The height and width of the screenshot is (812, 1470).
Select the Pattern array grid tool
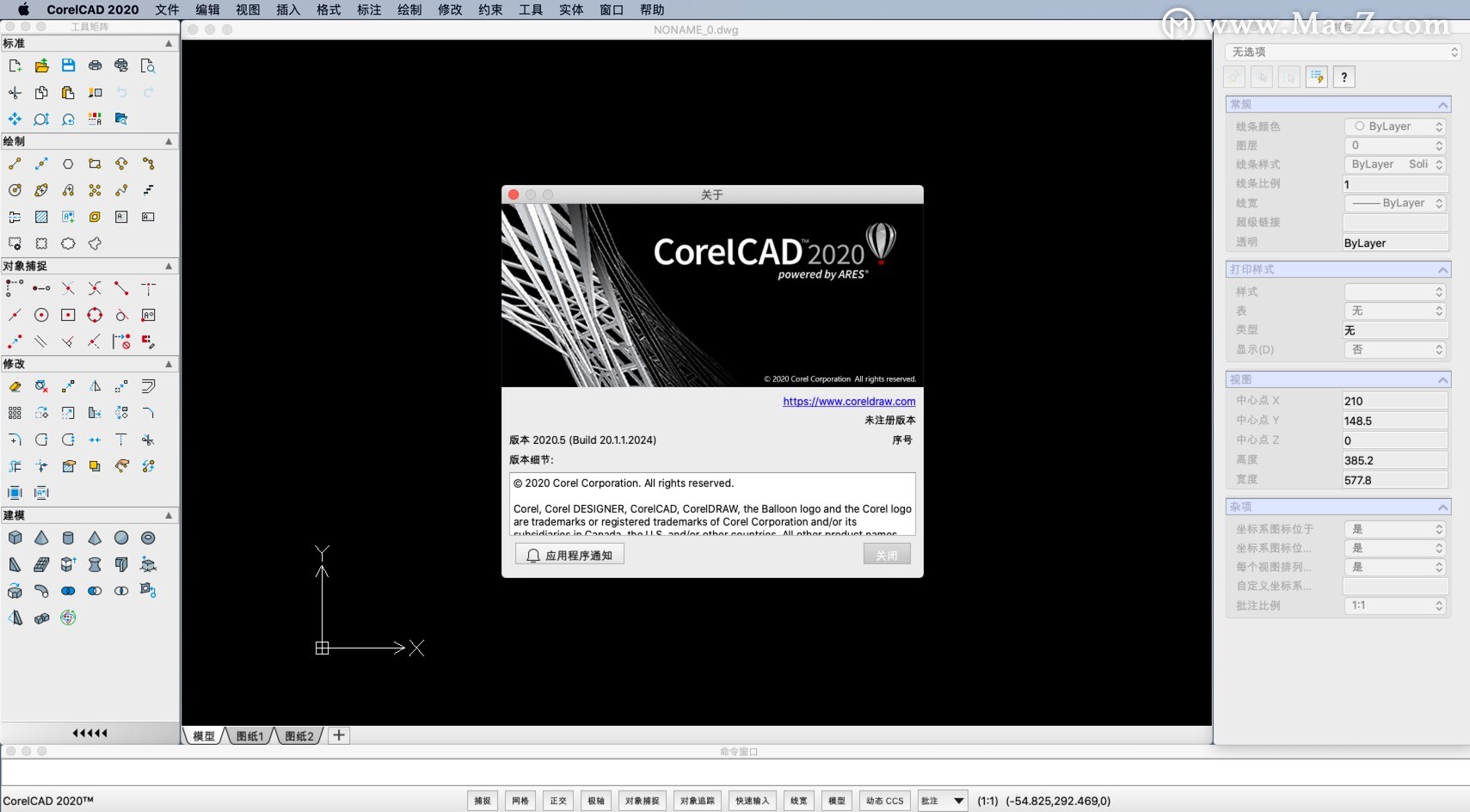15,413
